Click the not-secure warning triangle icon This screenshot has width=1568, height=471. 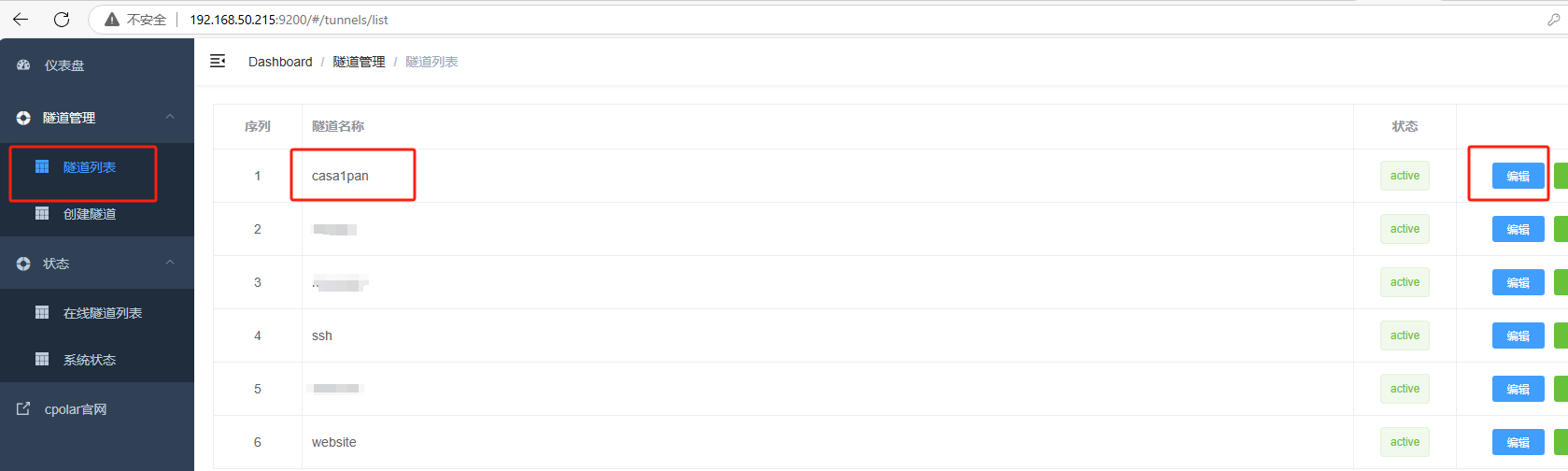112,20
